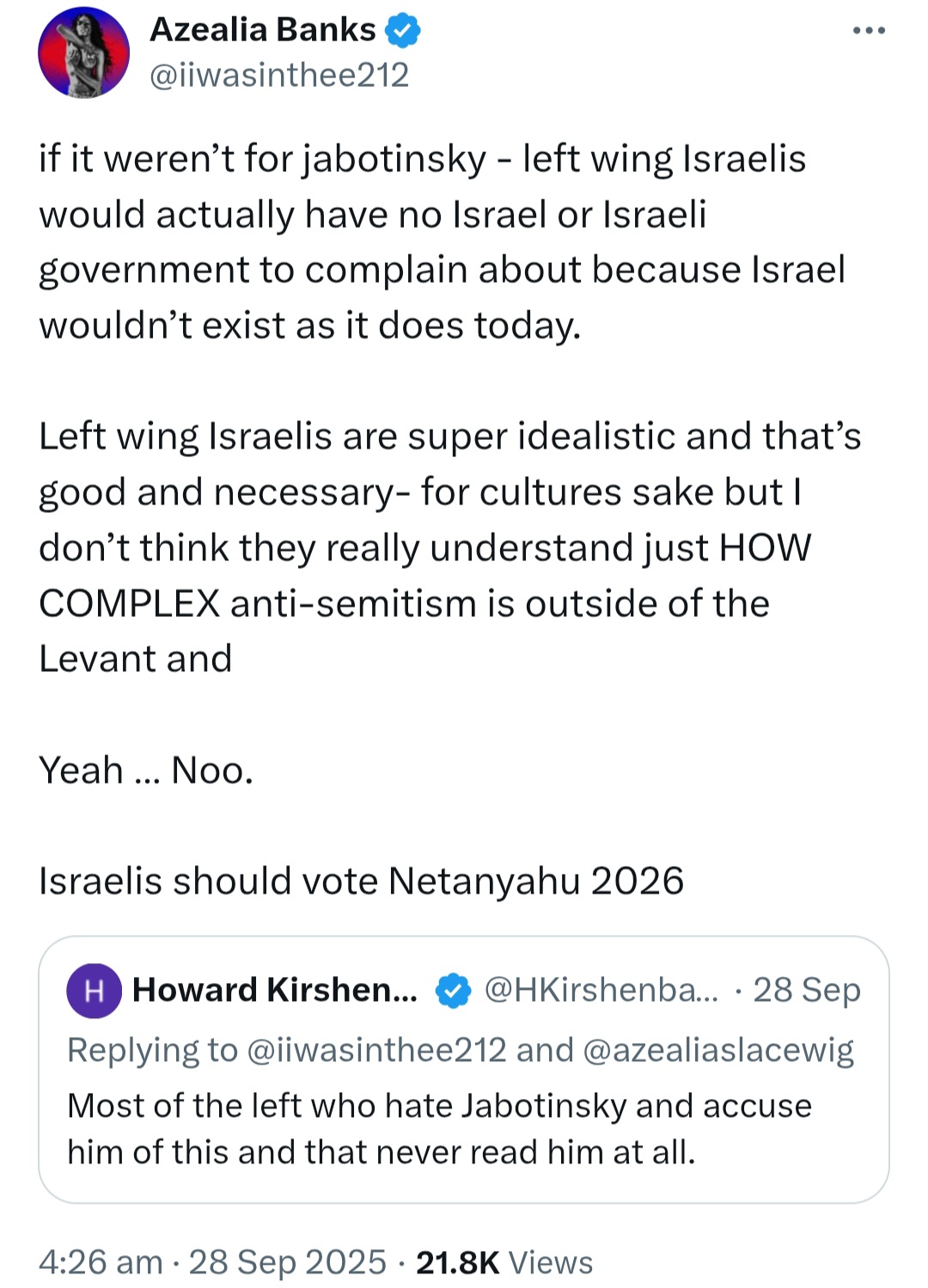Tap the @azealiaslacewig mention
This screenshot has width=928, height=1288.
tap(718, 1050)
